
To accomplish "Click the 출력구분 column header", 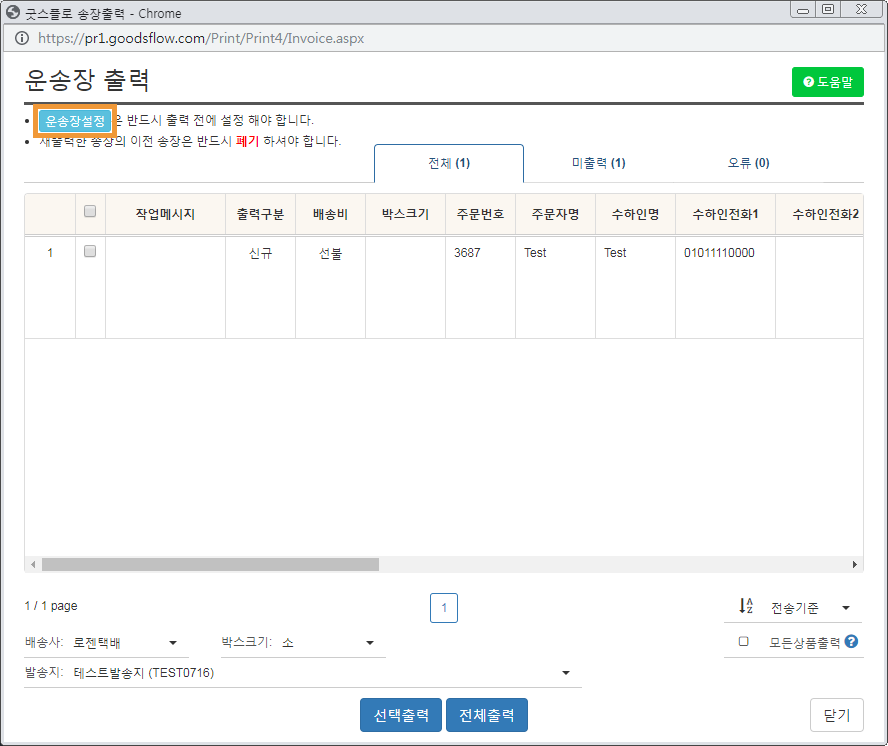I will click(x=261, y=214).
